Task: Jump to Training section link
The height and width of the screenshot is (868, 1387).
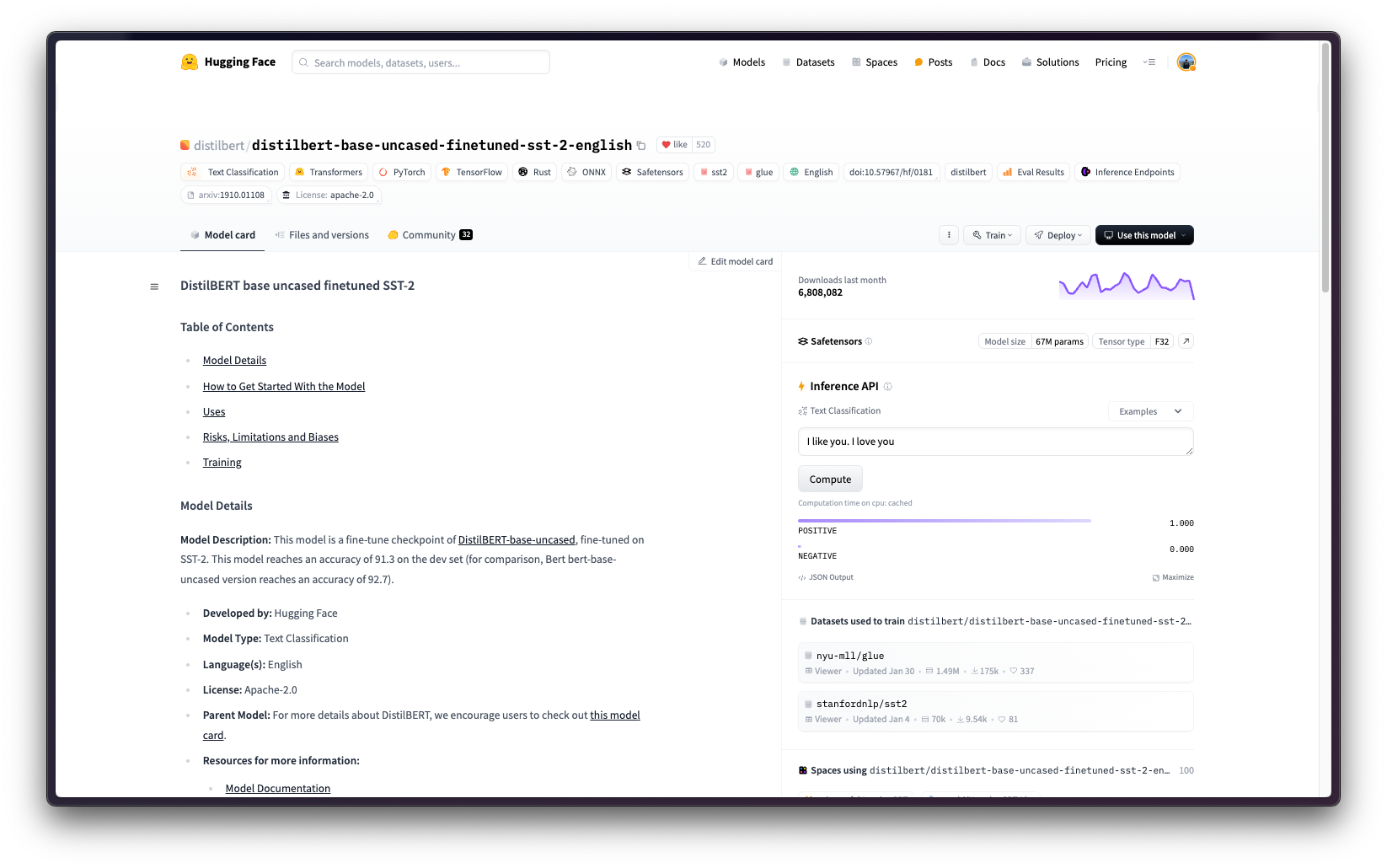Action: [x=222, y=463]
